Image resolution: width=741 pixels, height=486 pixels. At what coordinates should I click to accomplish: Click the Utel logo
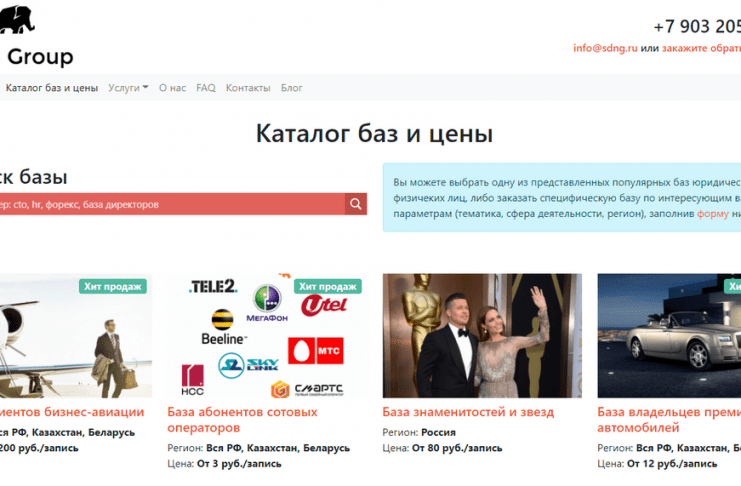click(324, 305)
